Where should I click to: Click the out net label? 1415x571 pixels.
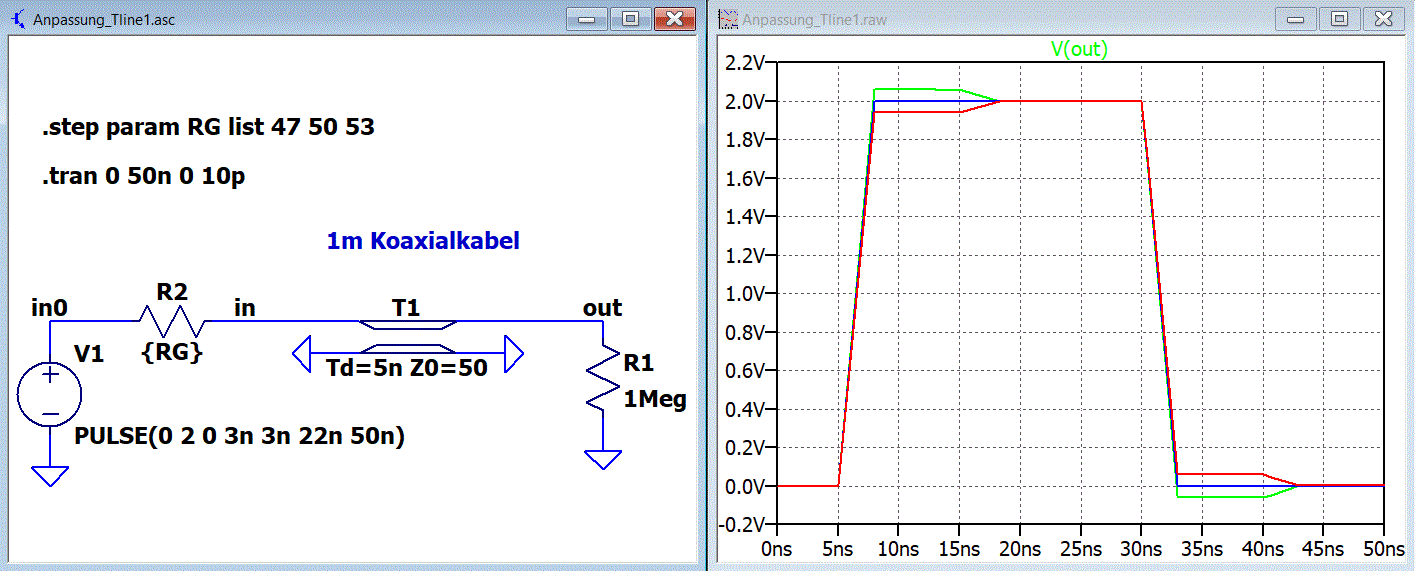pyautogui.click(x=603, y=308)
